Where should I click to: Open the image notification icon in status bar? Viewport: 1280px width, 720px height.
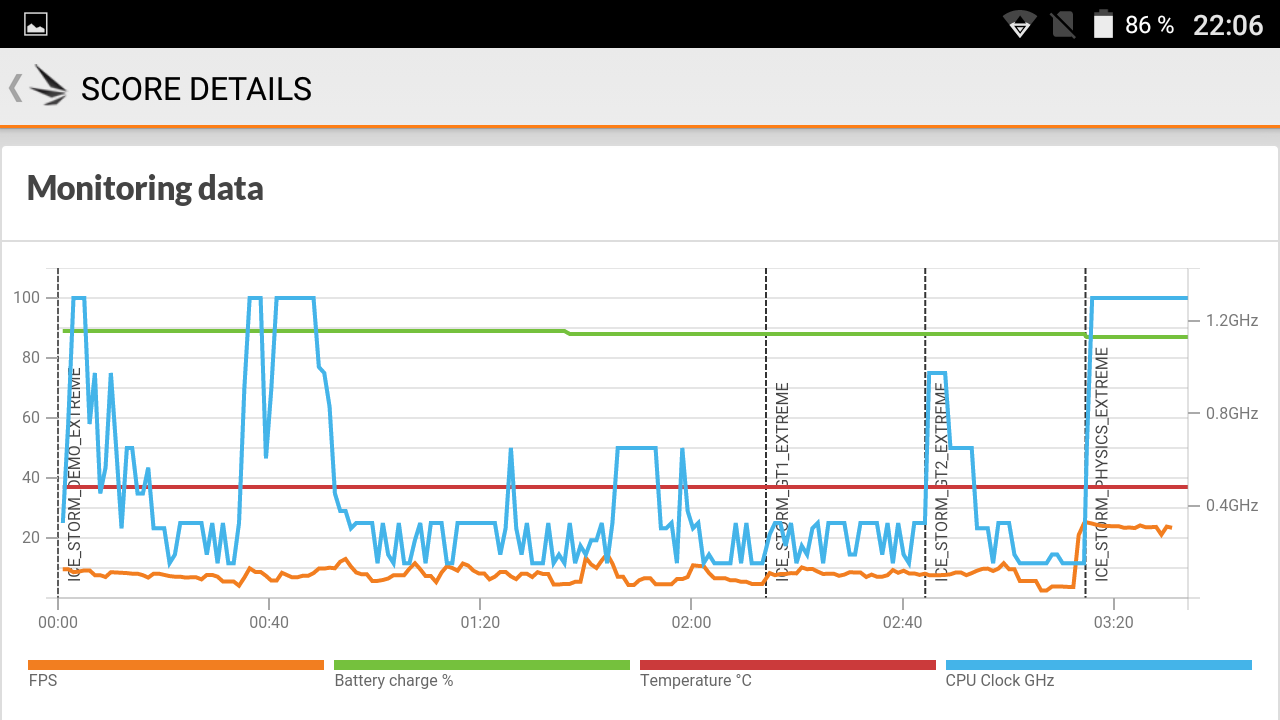pos(36,25)
